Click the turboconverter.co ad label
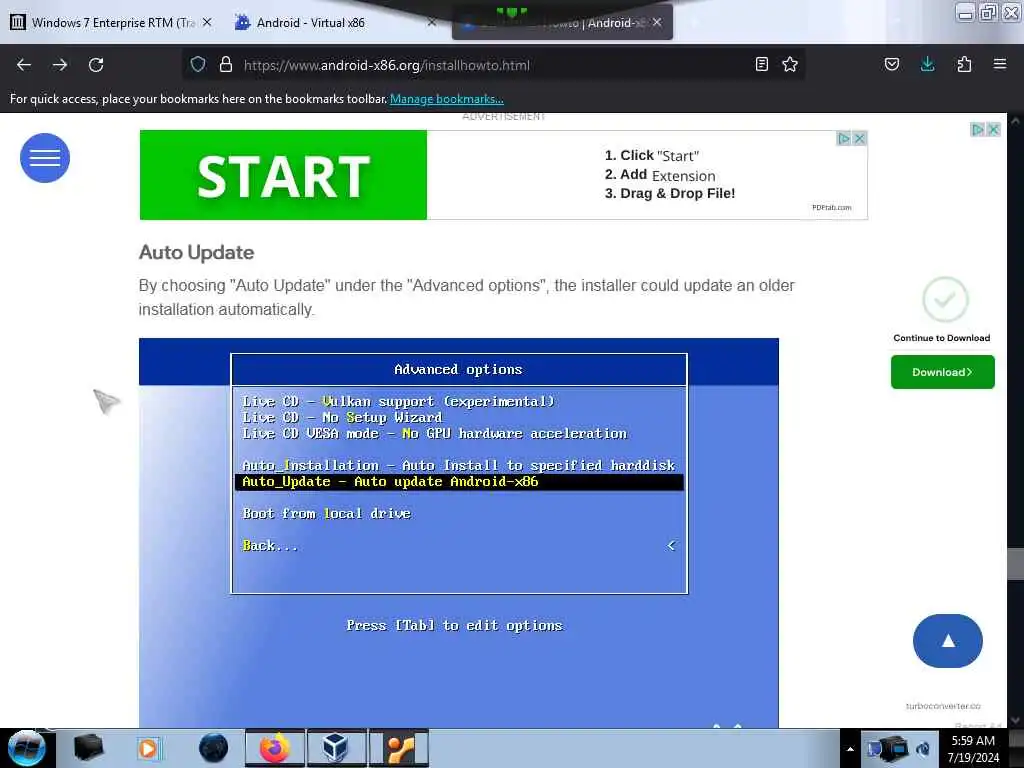This screenshot has height=768, width=1024. (943, 706)
